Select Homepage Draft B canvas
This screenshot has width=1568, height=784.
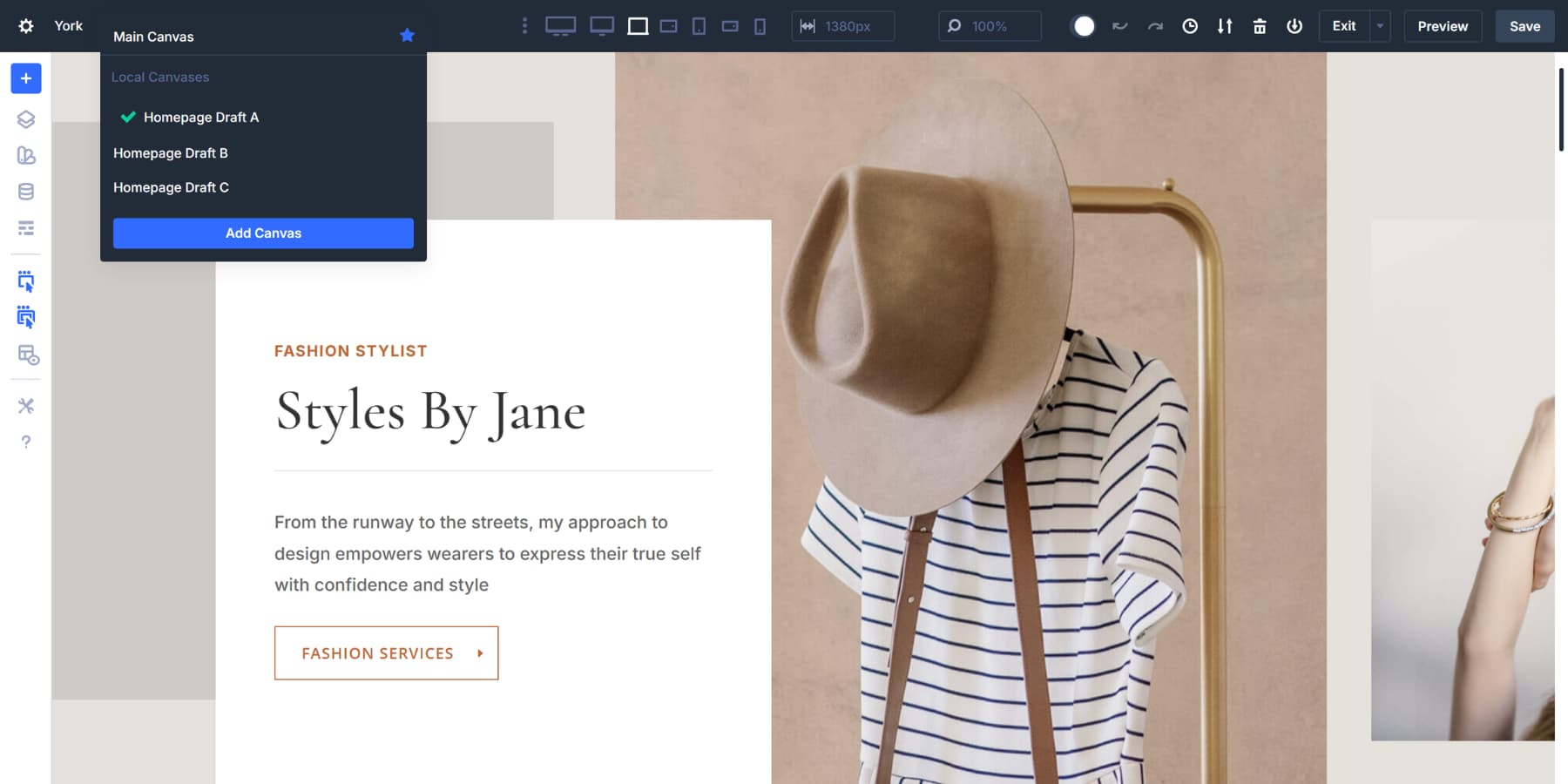point(171,152)
